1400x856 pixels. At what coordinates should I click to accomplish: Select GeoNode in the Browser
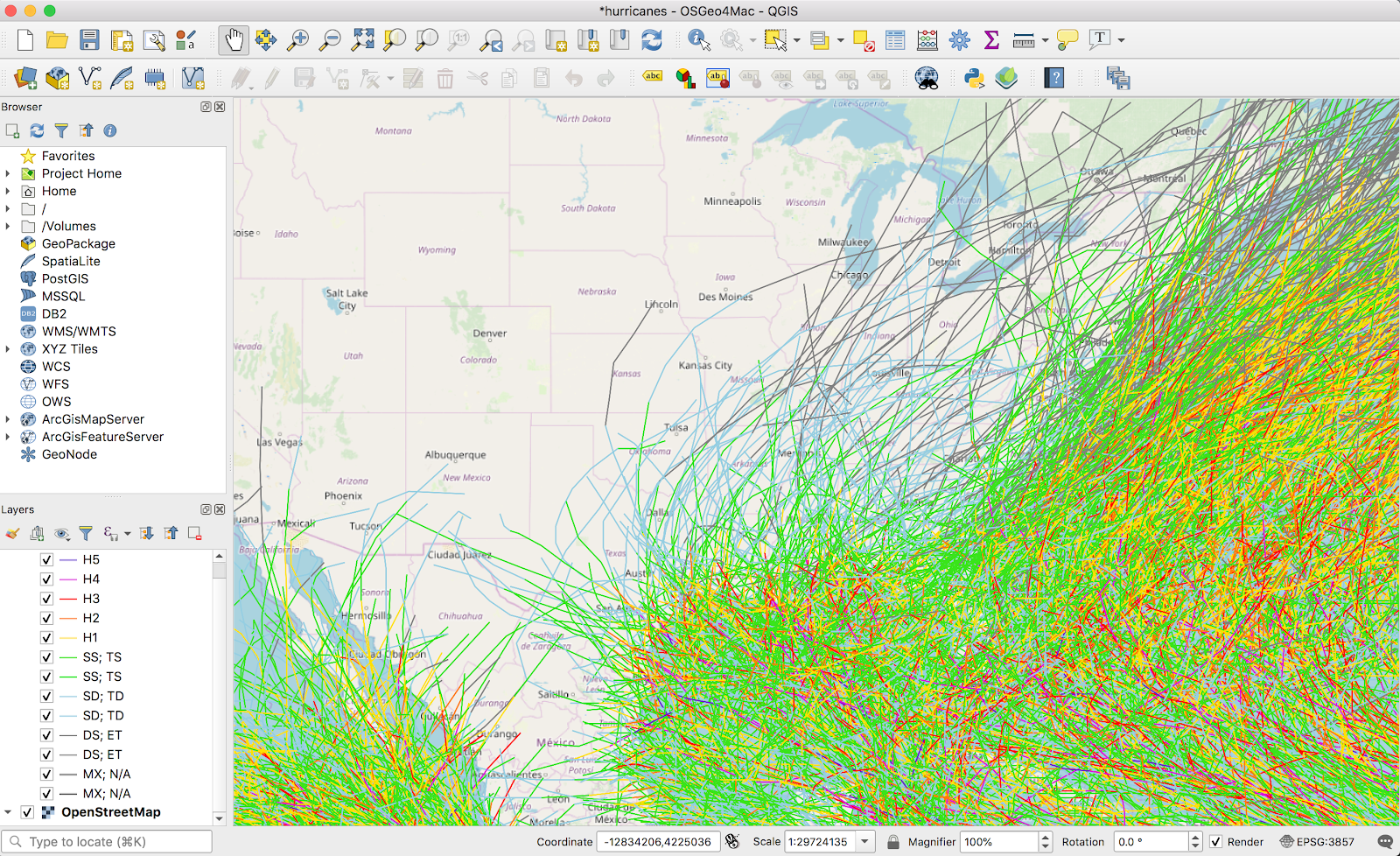click(69, 454)
